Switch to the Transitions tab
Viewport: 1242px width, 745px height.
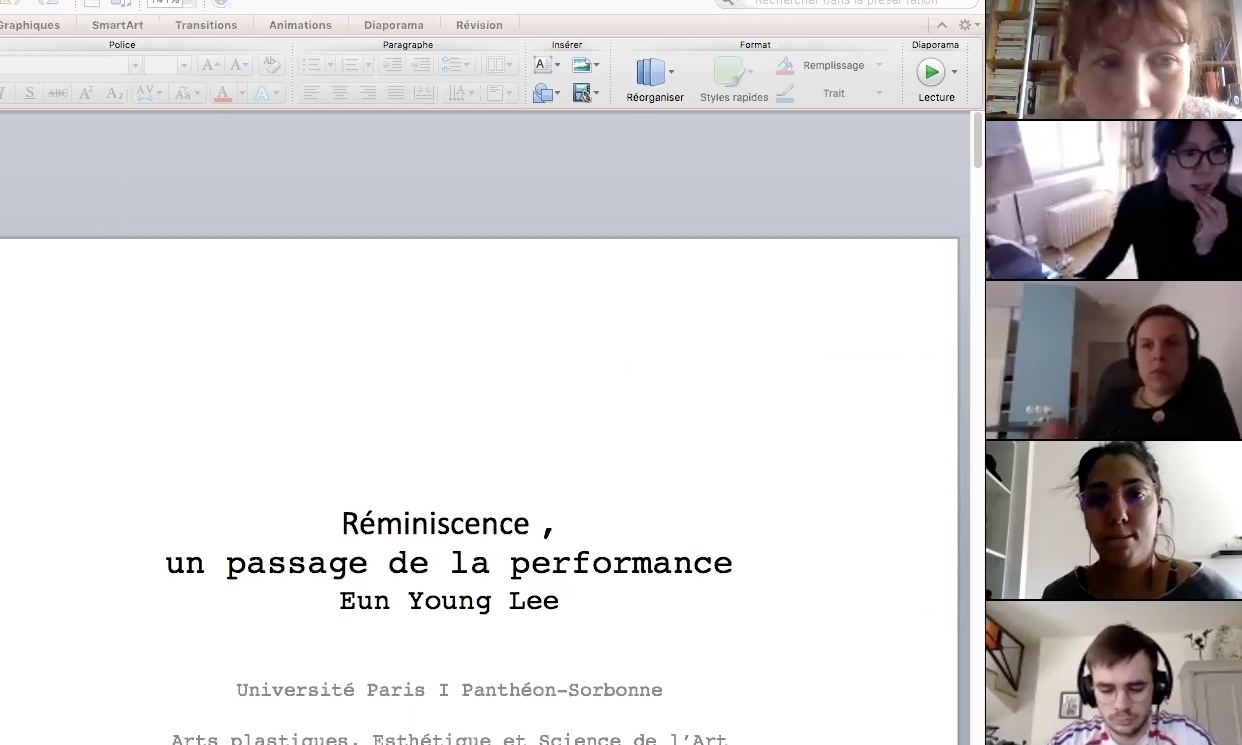click(206, 25)
